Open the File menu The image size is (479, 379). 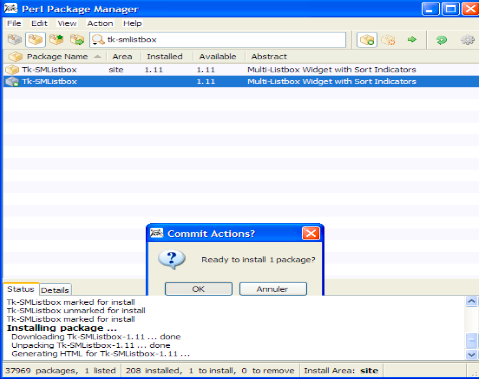[14, 23]
